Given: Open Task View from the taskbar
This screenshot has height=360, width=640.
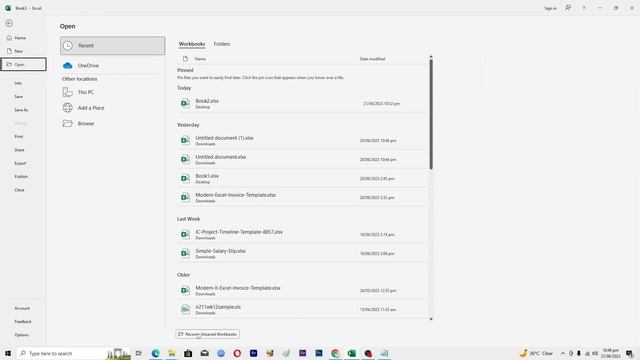Looking at the screenshot, I should tap(139, 353).
